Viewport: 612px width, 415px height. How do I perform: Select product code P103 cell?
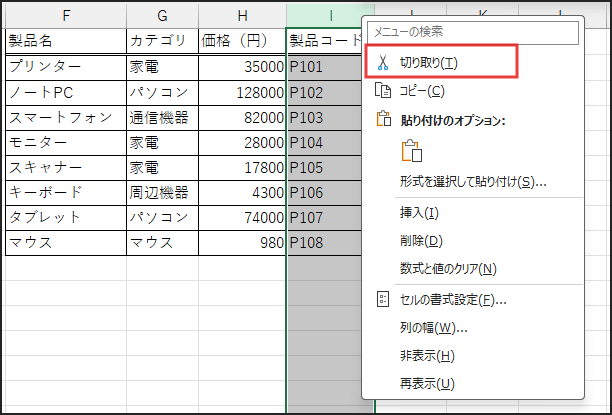[x=325, y=118]
